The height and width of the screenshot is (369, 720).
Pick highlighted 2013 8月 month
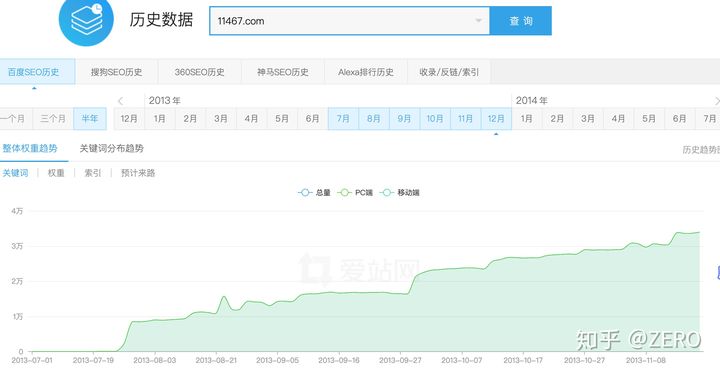point(374,119)
